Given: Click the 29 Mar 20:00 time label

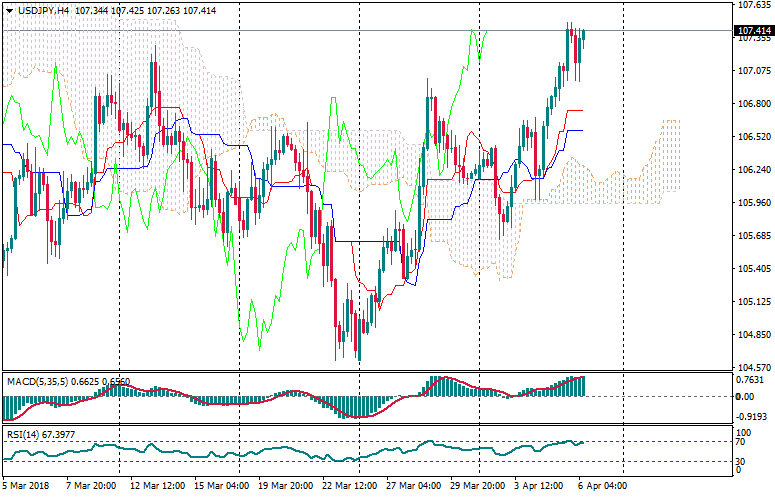Looking at the screenshot, I should point(478,486).
